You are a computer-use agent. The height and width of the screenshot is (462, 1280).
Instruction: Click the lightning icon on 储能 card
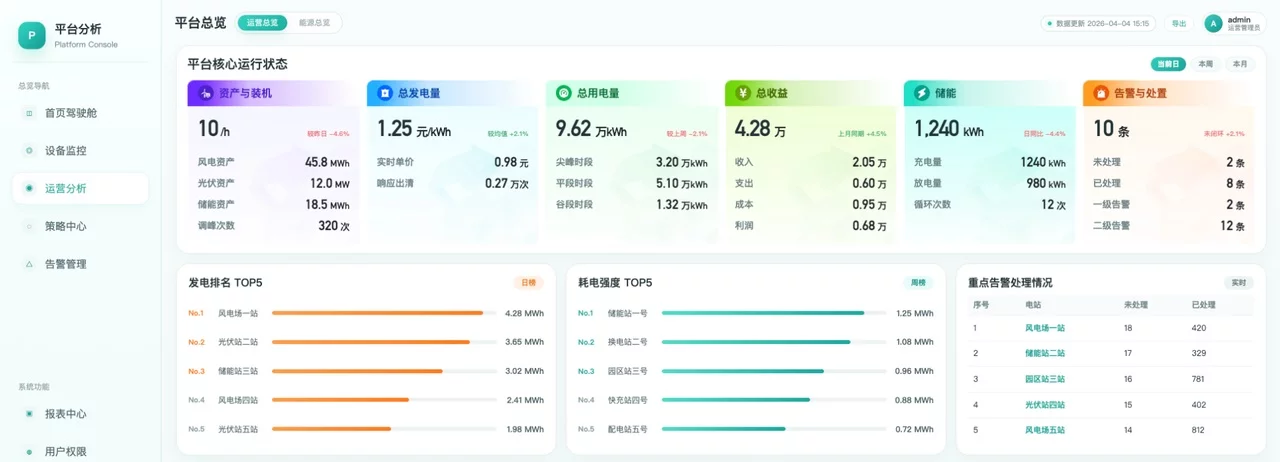click(x=922, y=93)
